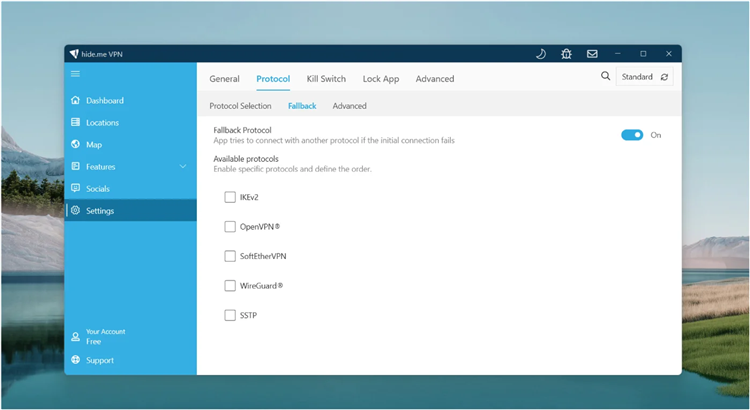Switch to the General tab
This screenshot has width=750, height=410.
(224, 79)
